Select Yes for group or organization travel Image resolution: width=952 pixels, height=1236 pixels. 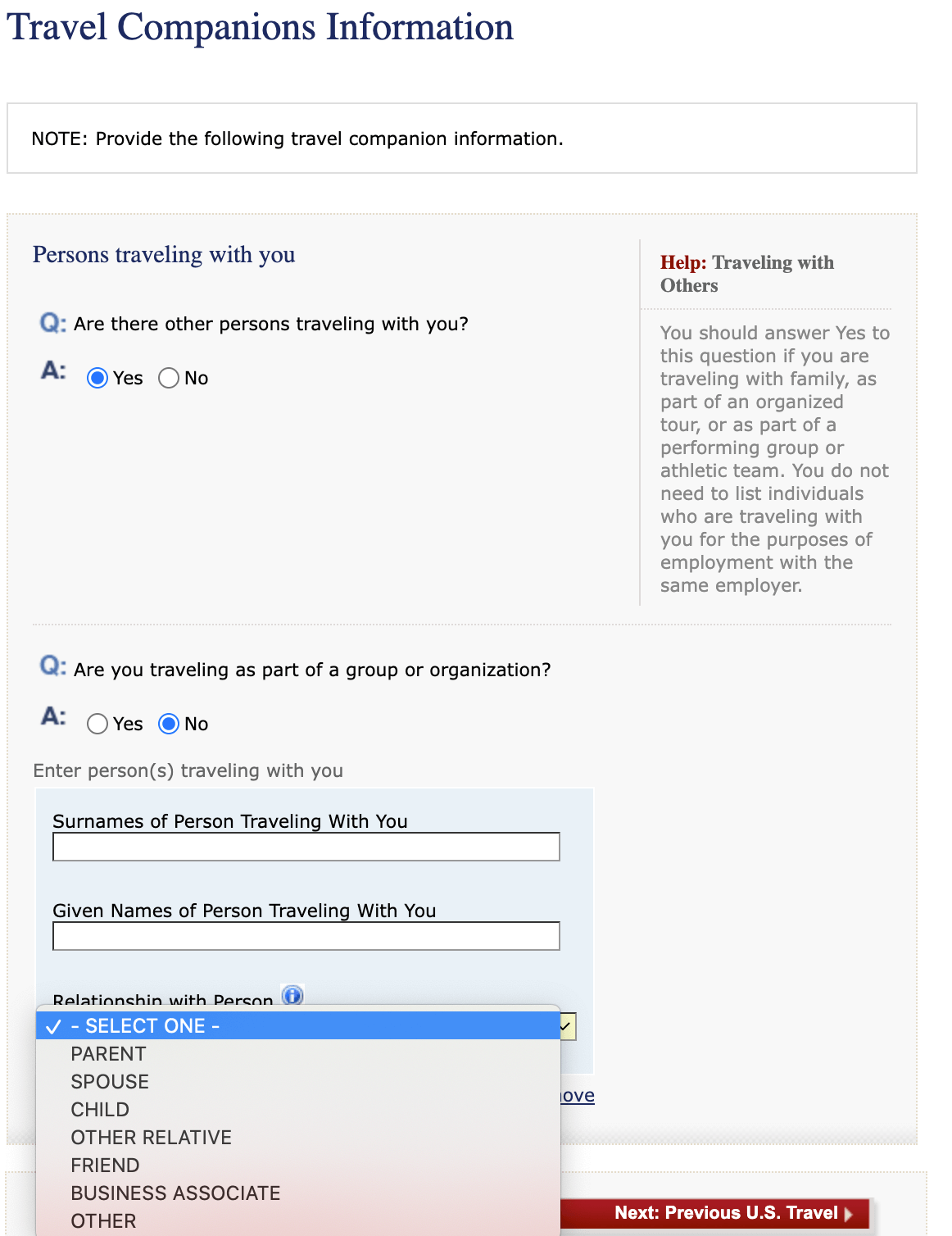coord(97,724)
